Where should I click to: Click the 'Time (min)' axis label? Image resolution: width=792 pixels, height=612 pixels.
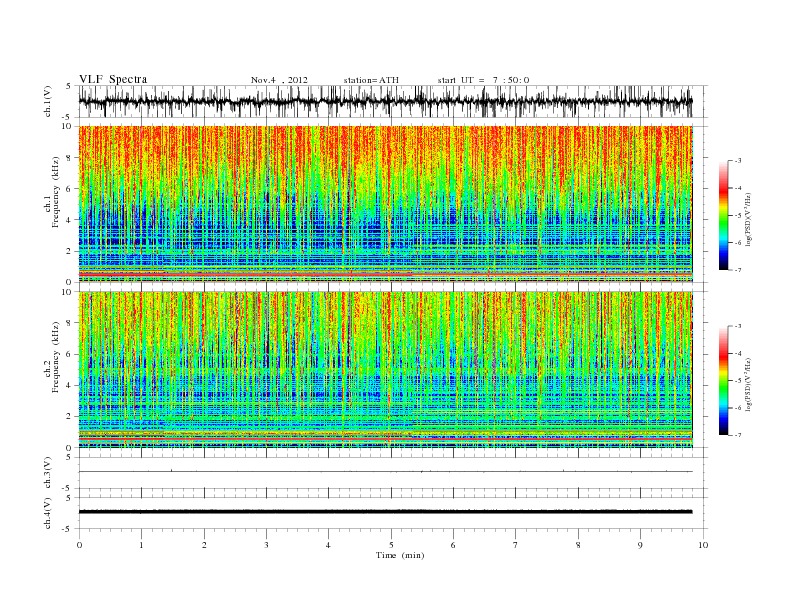400,555
